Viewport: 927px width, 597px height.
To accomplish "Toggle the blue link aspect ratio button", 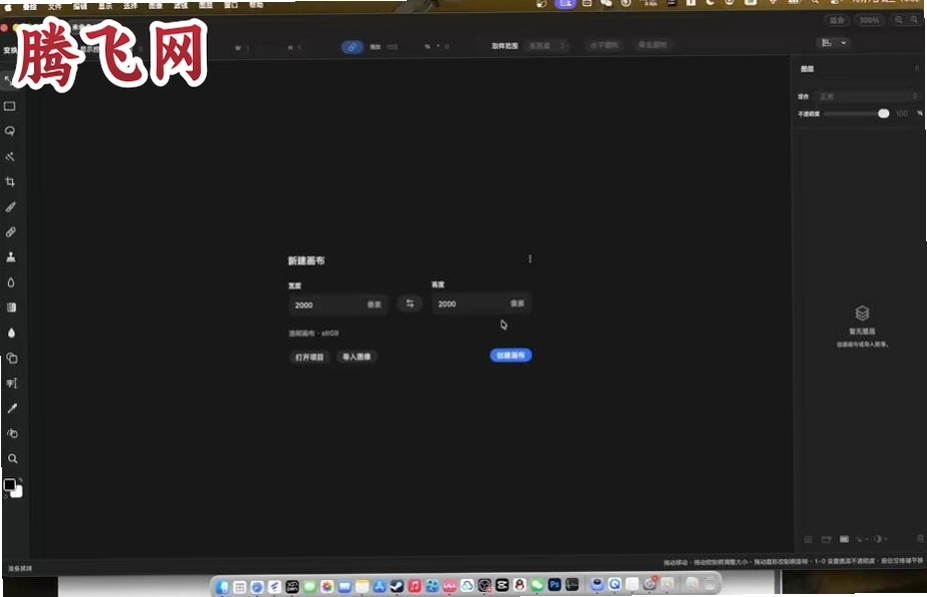I will [352, 47].
